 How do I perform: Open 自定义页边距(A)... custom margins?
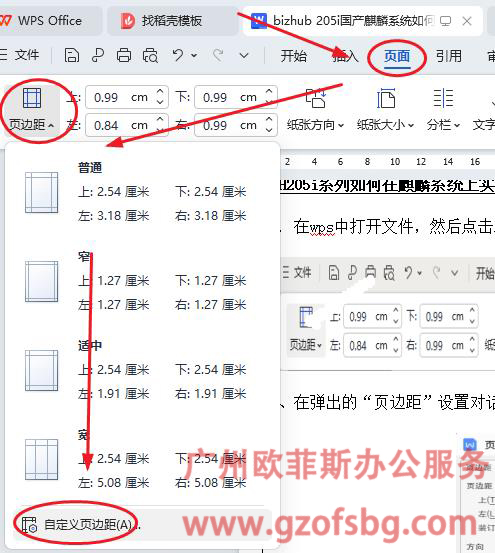click(x=143, y=525)
